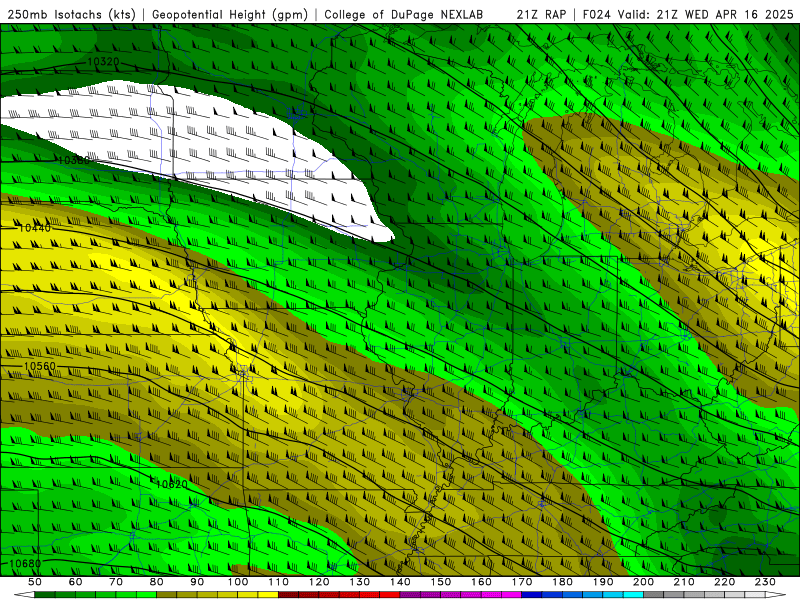Image resolution: width=800 pixels, height=600 pixels.
Task: Click the 150 value on the color scale
Action: coord(441,582)
